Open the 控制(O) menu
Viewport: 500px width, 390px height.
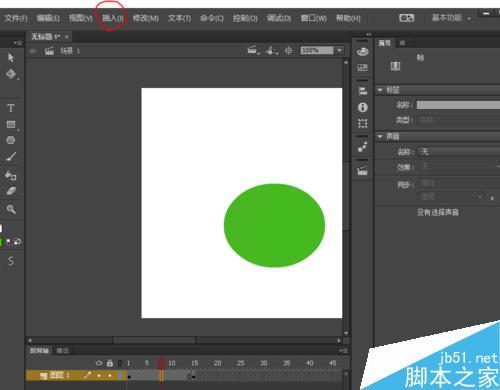click(245, 18)
